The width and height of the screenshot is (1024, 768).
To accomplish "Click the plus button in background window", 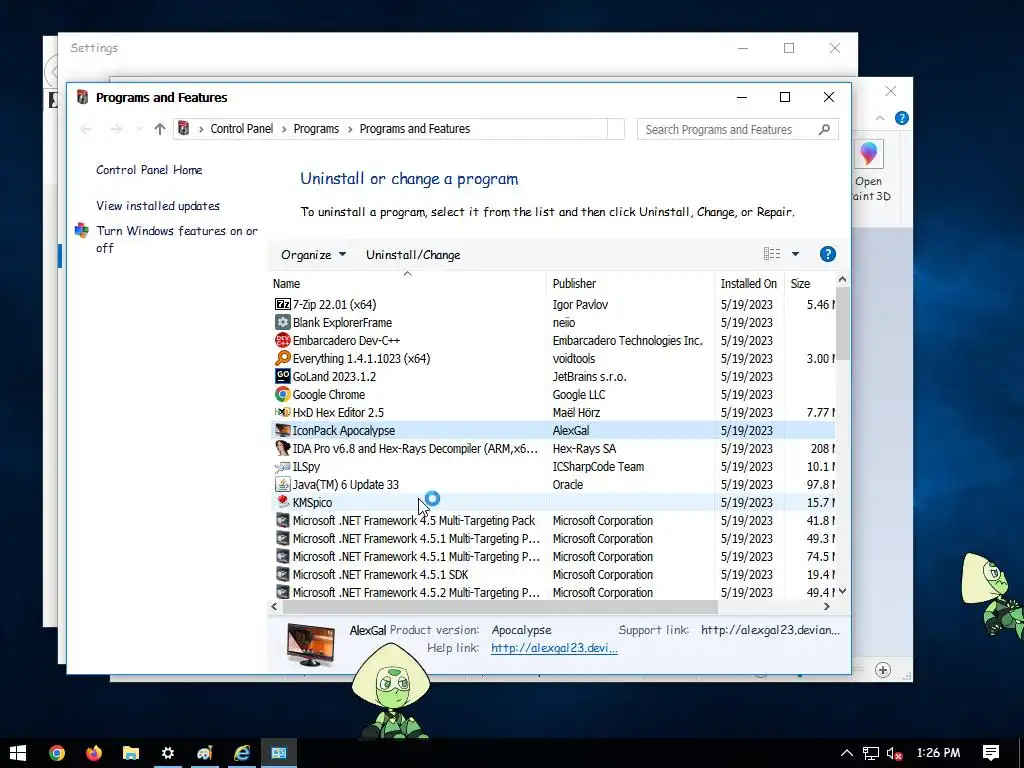I will point(883,670).
